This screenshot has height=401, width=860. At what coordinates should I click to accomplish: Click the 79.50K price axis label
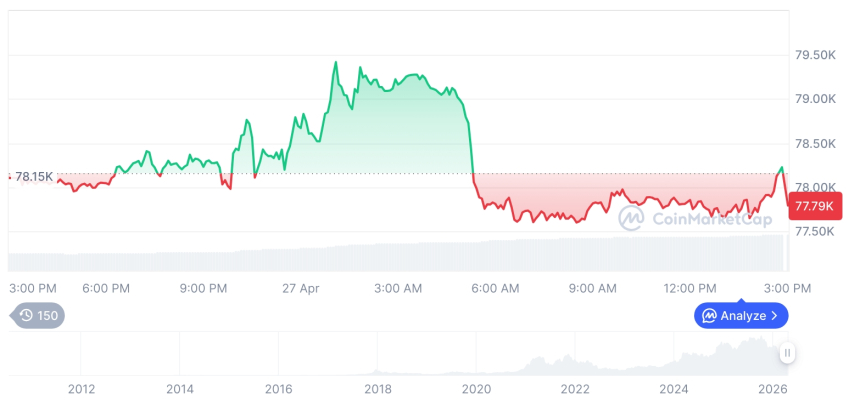pyautogui.click(x=815, y=55)
